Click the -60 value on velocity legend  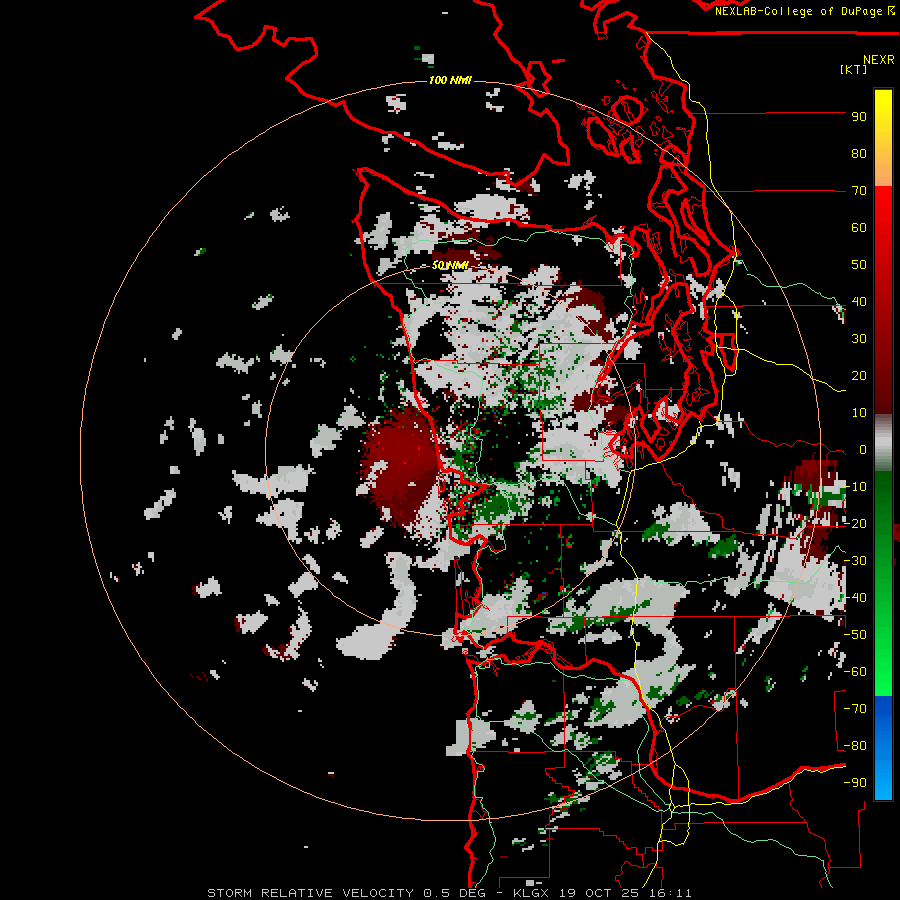point(855,672)
